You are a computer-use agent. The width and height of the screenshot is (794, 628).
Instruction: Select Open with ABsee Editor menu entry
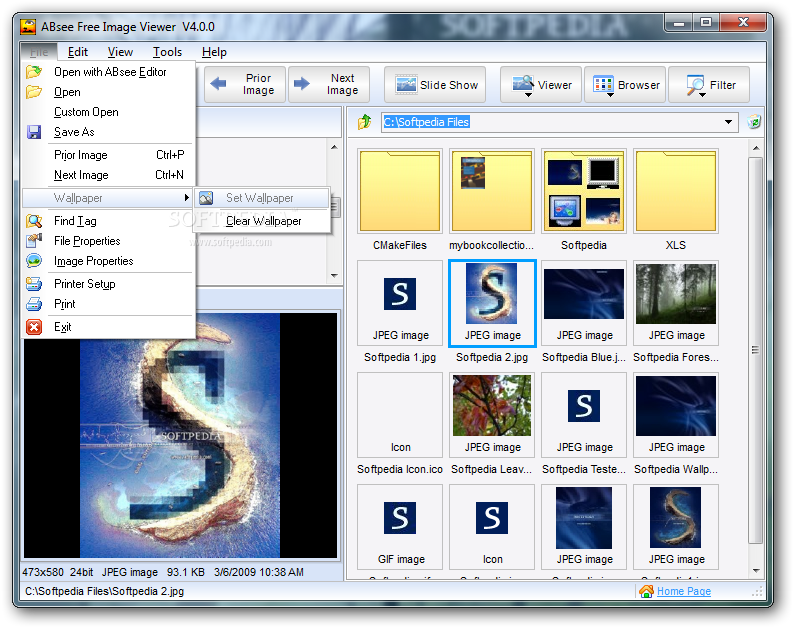point(109,72)
